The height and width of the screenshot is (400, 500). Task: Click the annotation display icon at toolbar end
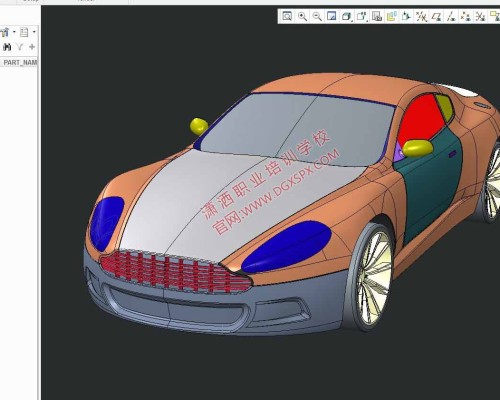[x=494, y=16]
